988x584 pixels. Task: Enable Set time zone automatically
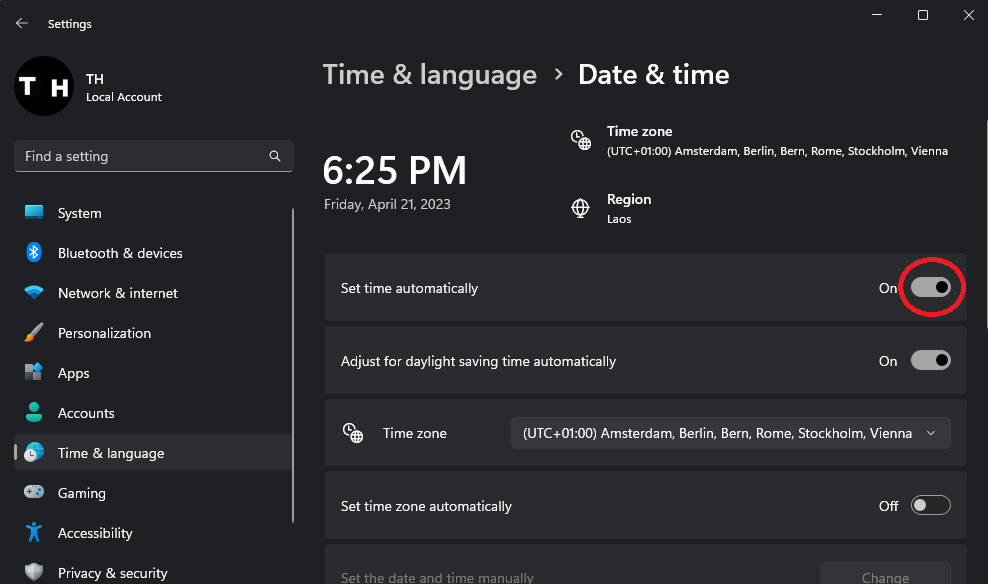coord(930,506)
